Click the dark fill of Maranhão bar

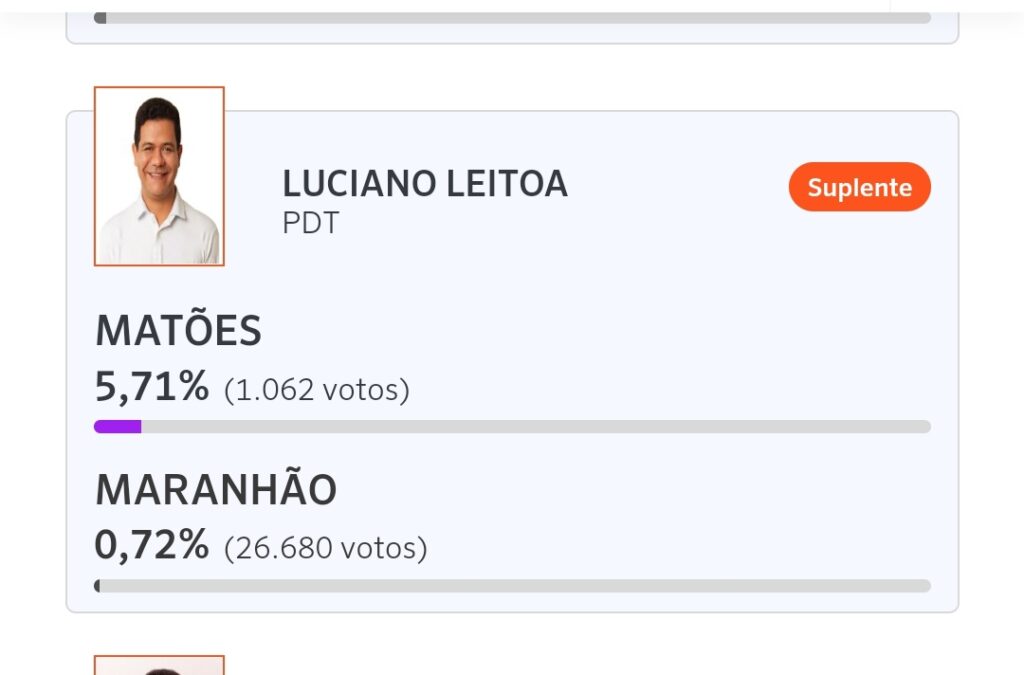(x=97, y=586)
